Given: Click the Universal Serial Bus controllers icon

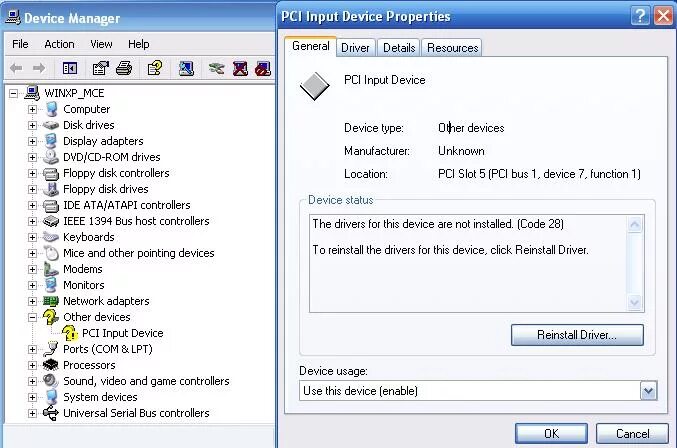Looking at the screenshot, I should pyautogui.click(x=51, y=413).
